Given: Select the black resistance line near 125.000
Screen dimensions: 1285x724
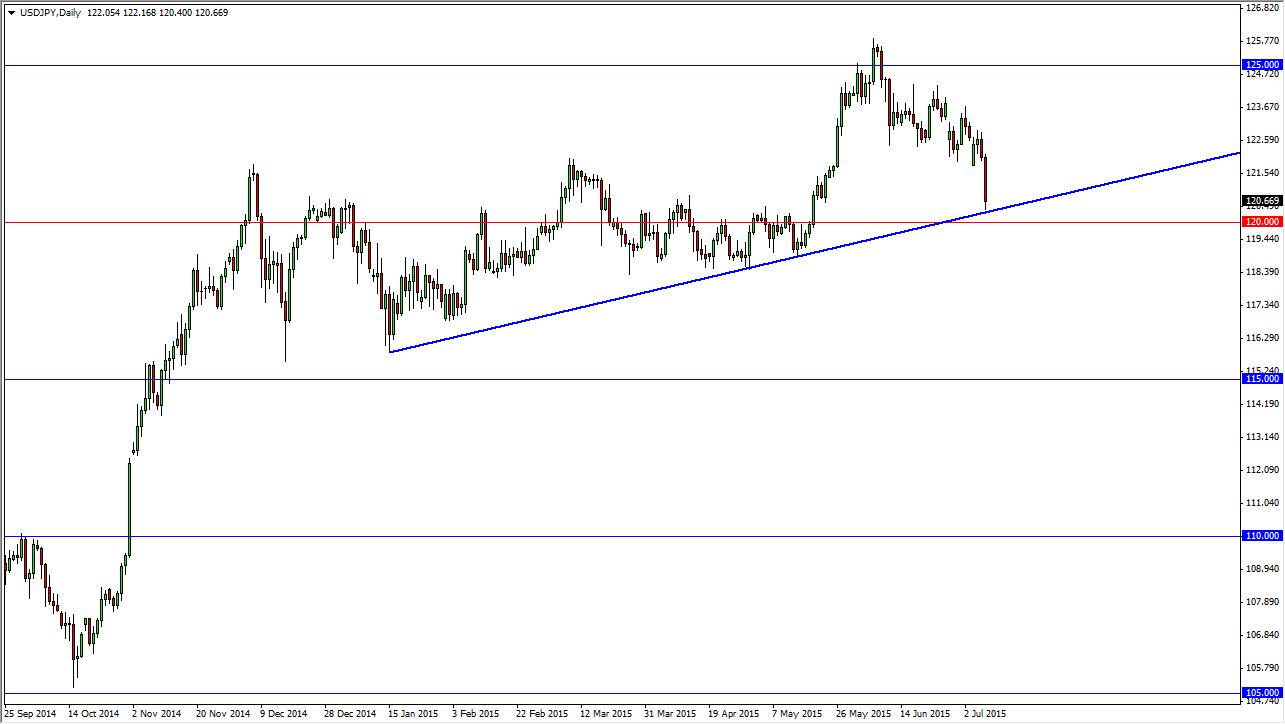Looking at the screenshot, I should (600, 64).
